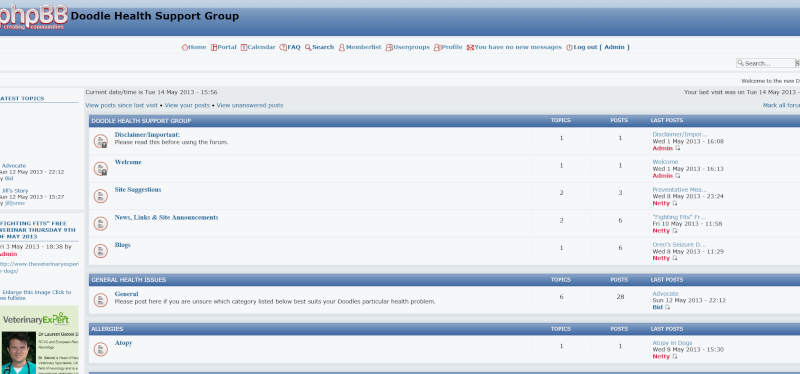Open last post 'Disclaimer/Impor...'
This screenshot has width=800, height=374.
click(680, 135)
